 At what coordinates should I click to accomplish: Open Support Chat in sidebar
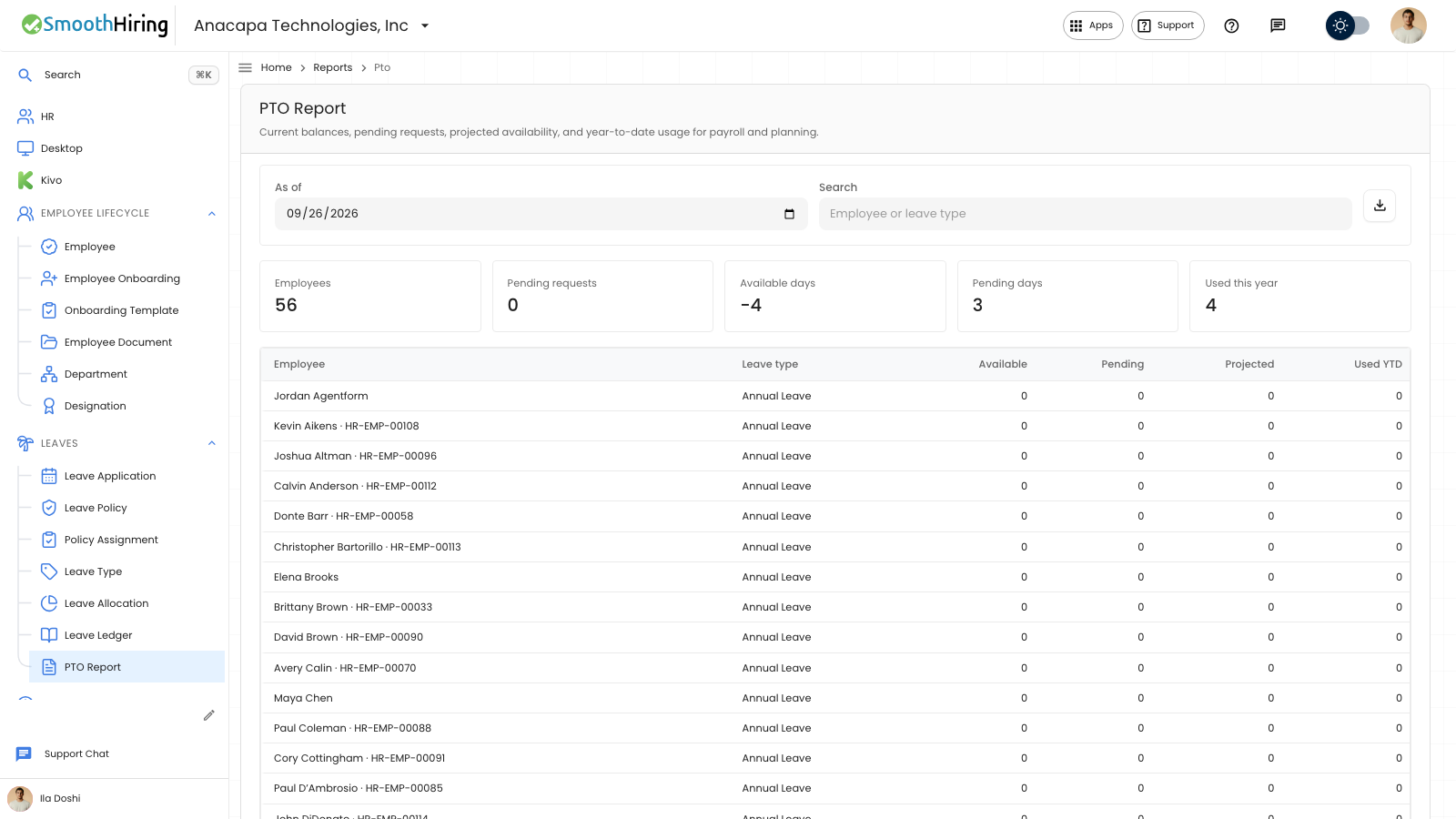[76, 753]
